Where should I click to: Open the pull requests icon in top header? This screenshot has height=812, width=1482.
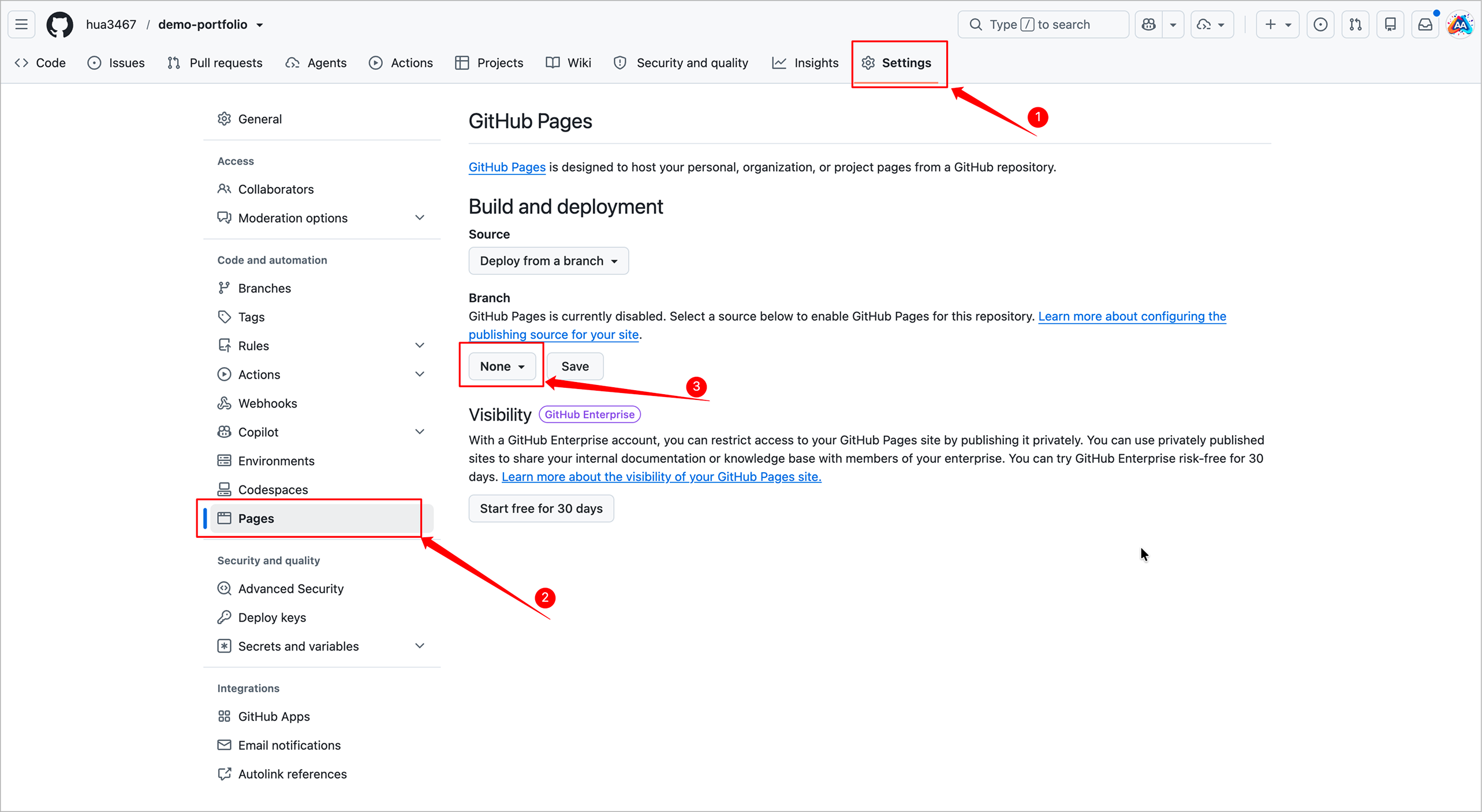(1355, 24)
